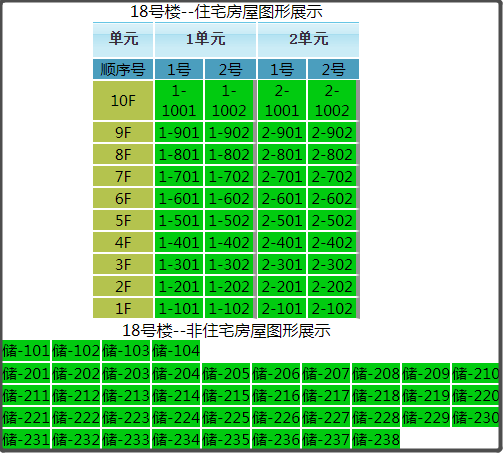Viewport: 504px width, 454px height.
Task: Select storage unit 储-237
Action: coord(326,439)
